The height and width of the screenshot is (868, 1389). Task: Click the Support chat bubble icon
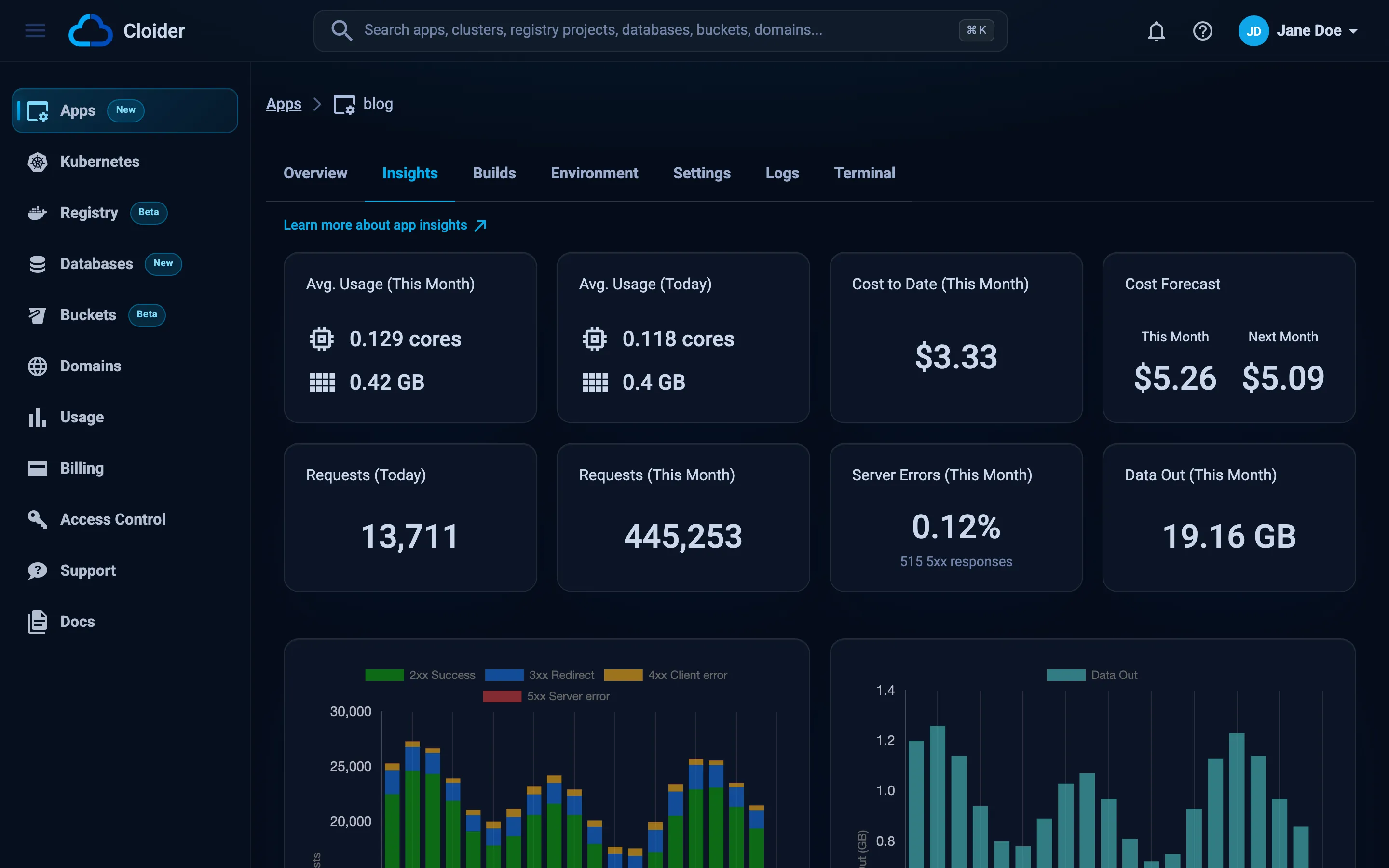(37, 570)
